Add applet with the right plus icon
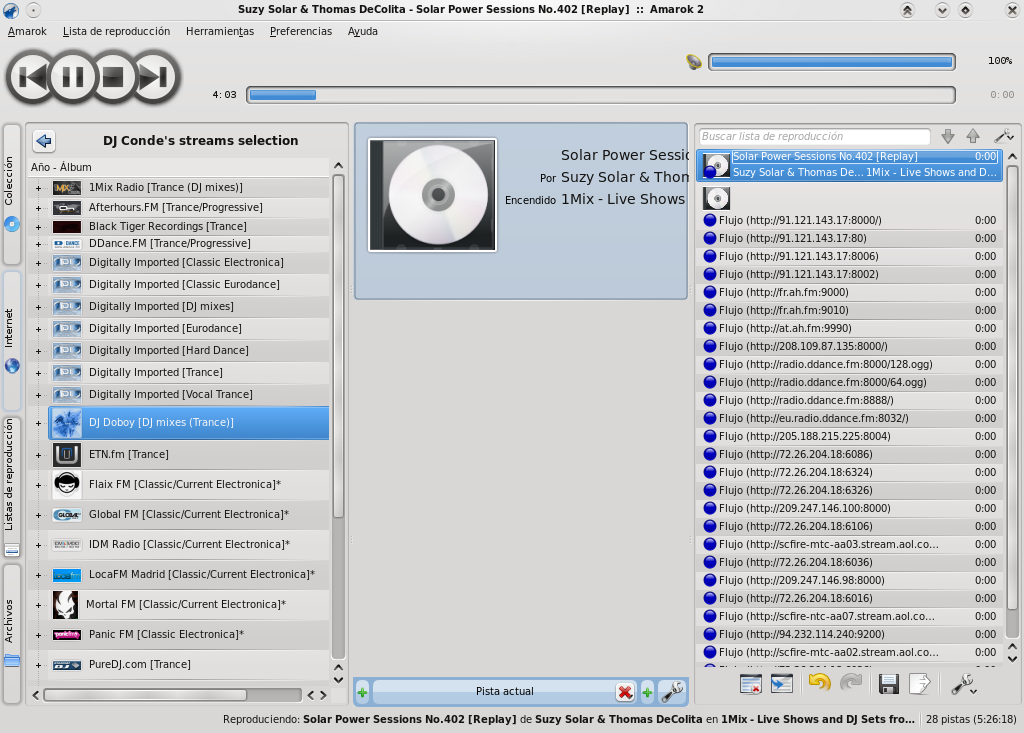1024x733 pixels. point(647,692)
